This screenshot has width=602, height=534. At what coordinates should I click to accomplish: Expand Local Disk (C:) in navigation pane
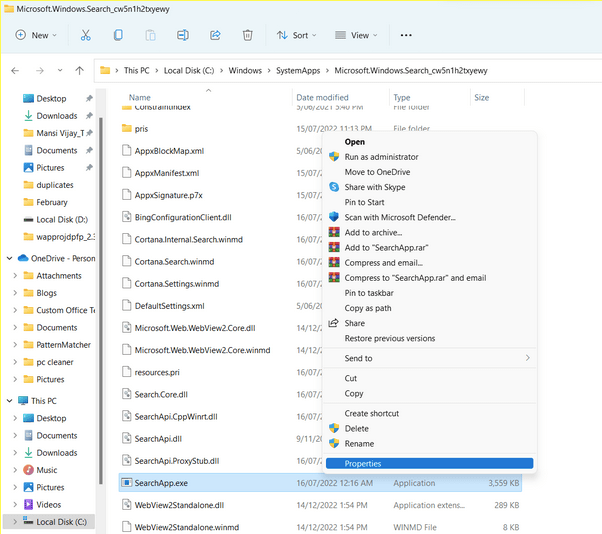tap(15, 522)
